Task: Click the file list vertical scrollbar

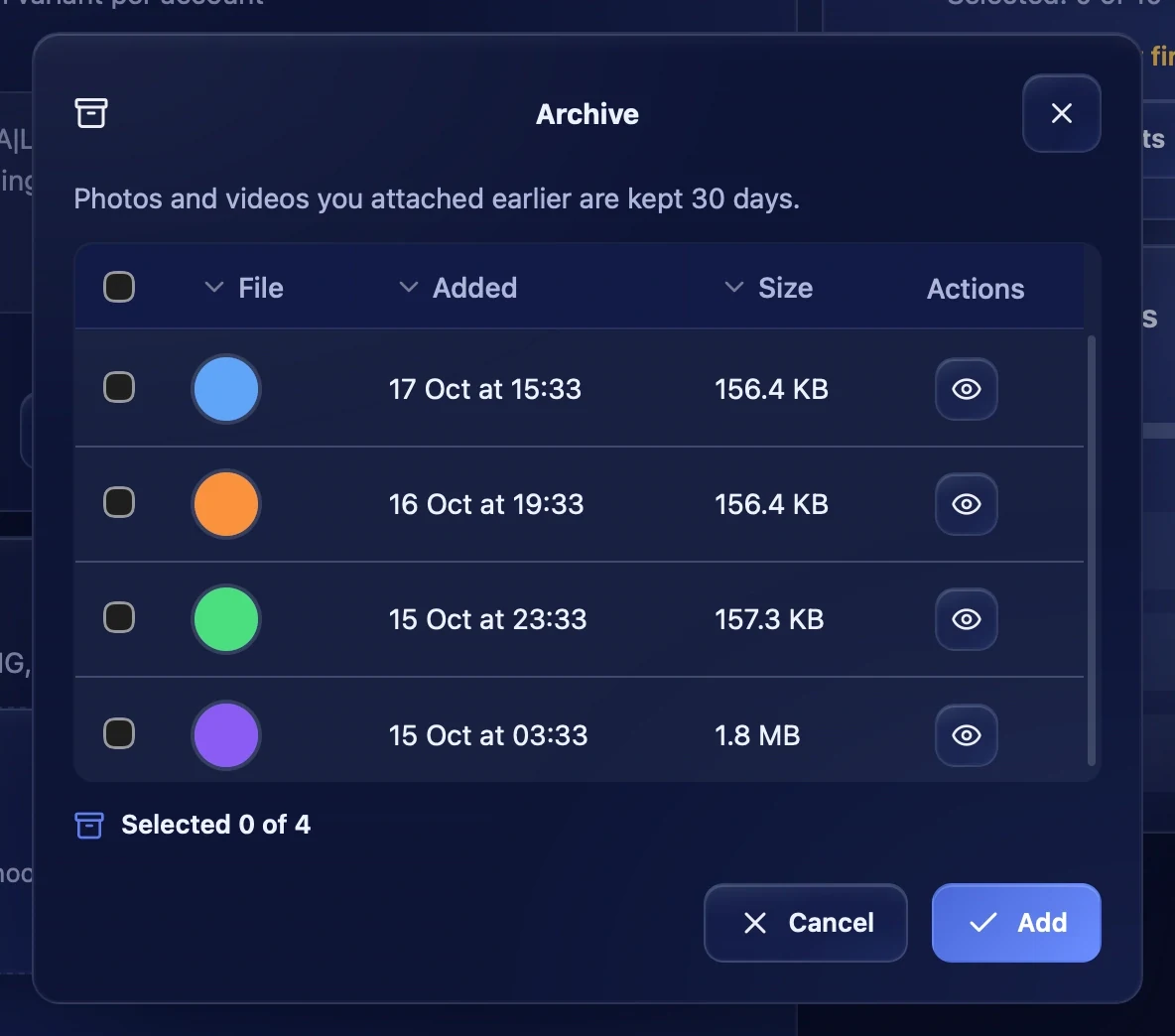Action: pos(1091,552)
